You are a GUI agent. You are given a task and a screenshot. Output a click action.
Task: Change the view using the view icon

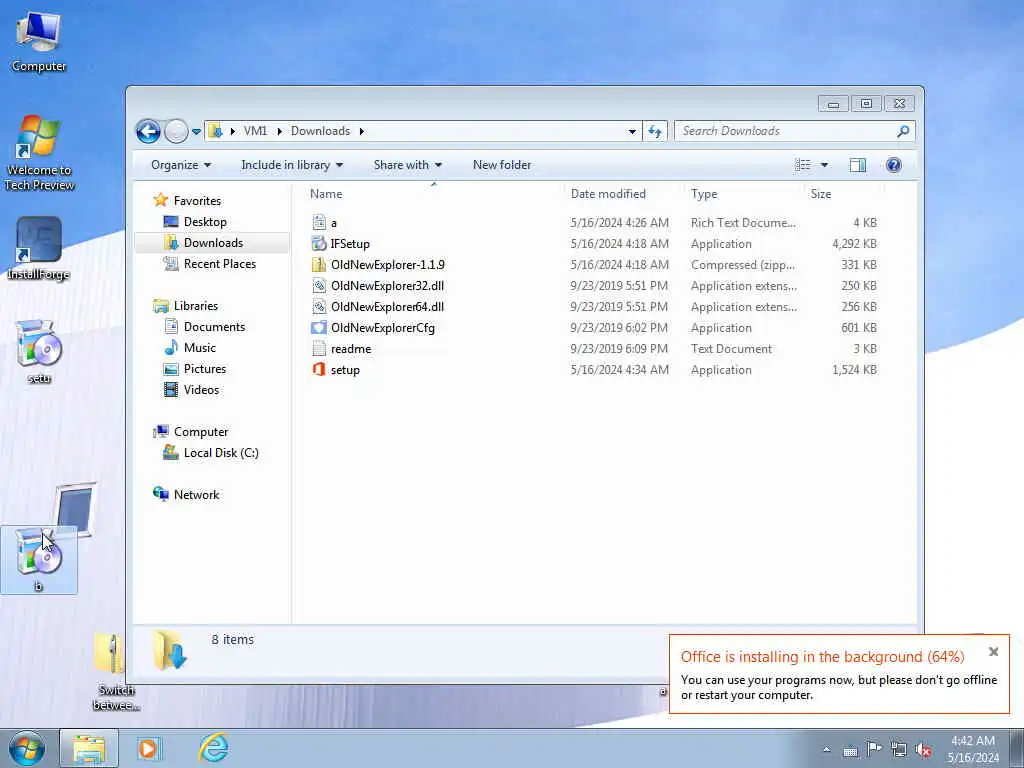click(x=803, y=165)
